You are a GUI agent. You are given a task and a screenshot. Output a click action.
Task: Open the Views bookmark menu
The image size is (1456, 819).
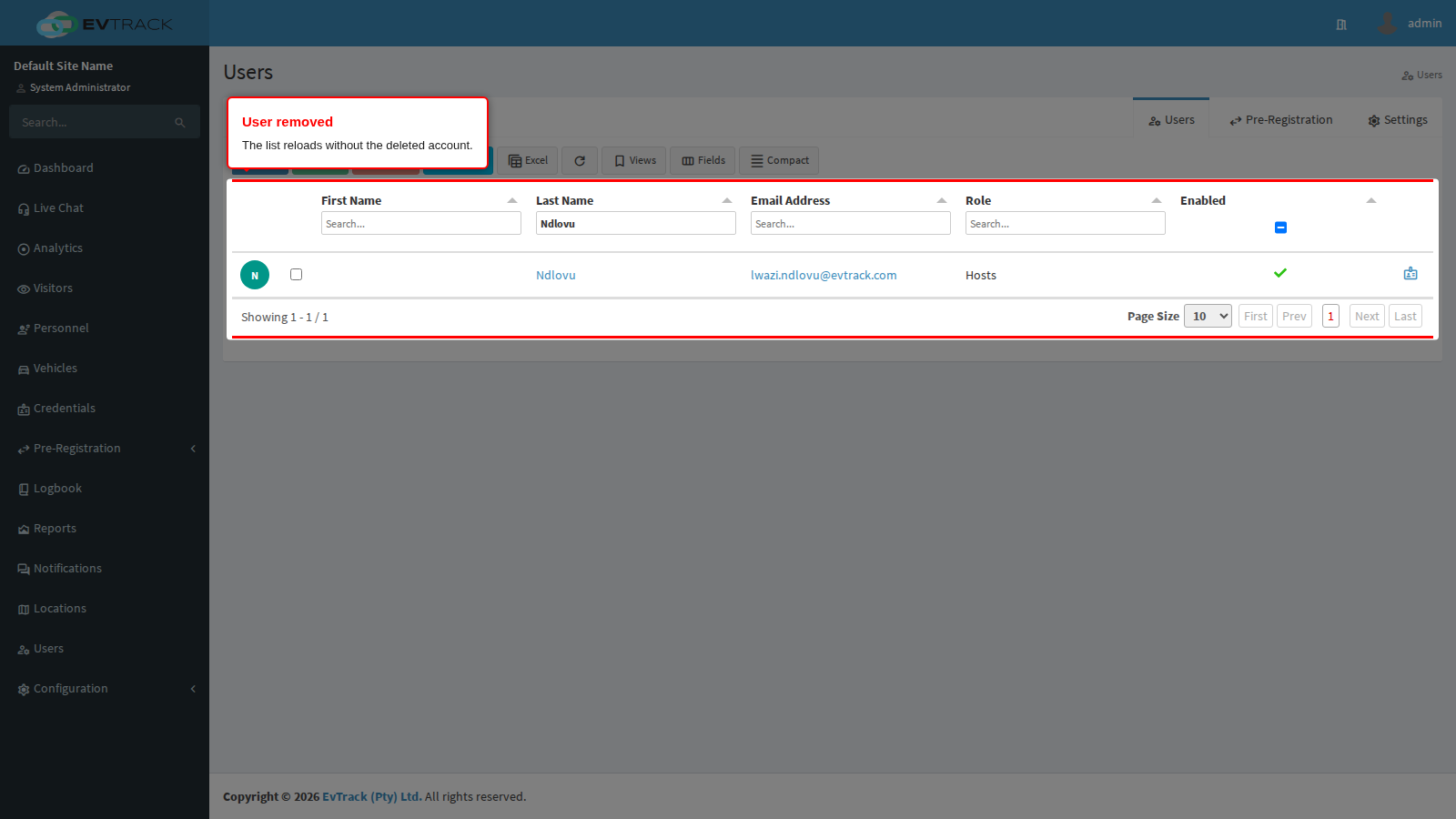coord(634,161)
